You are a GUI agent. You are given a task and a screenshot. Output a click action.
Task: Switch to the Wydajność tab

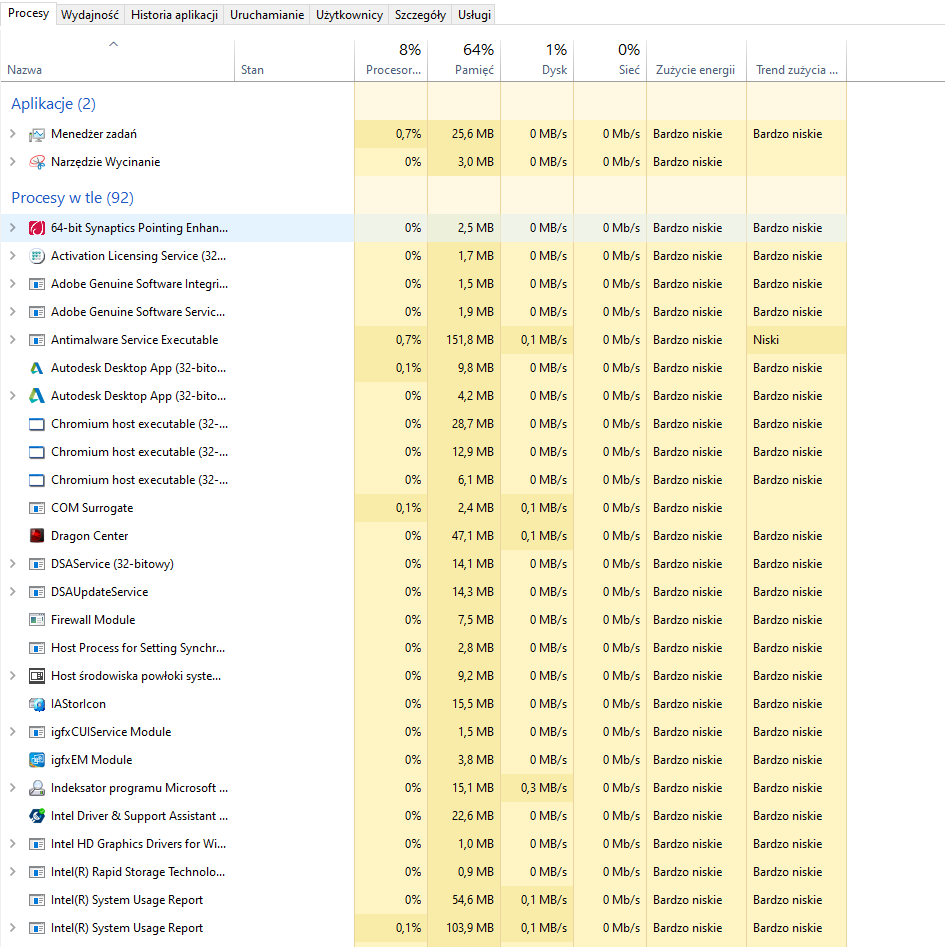point(90,14)
